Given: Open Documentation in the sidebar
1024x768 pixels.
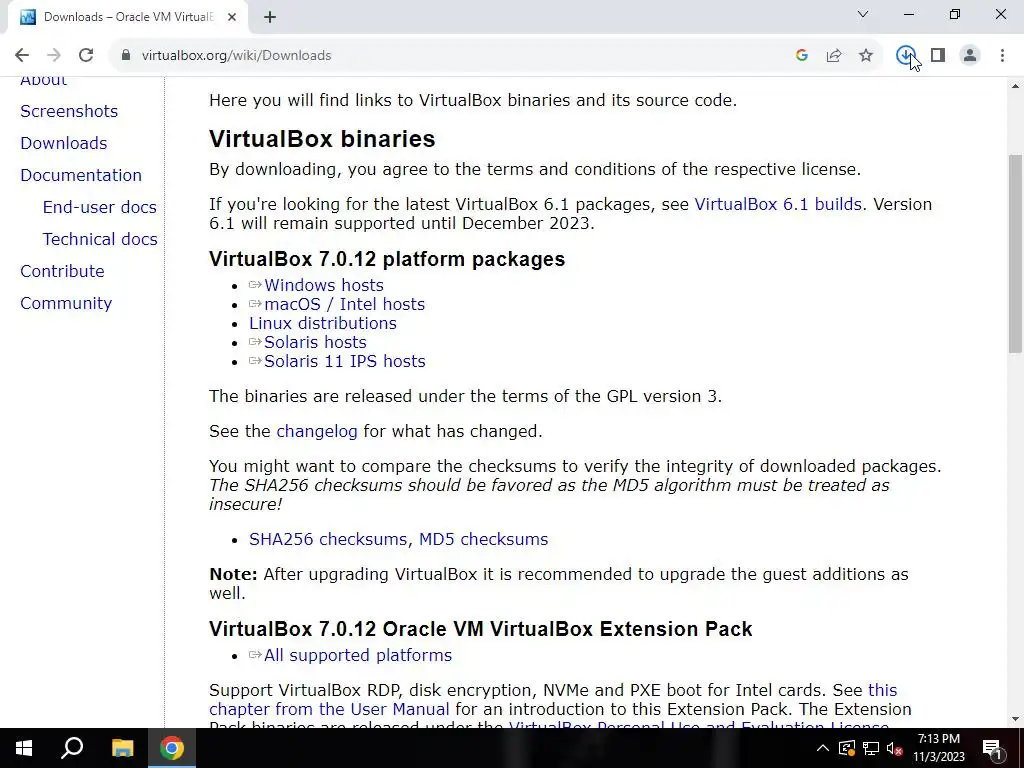Looking at the screenshot, I should [81, 175].
